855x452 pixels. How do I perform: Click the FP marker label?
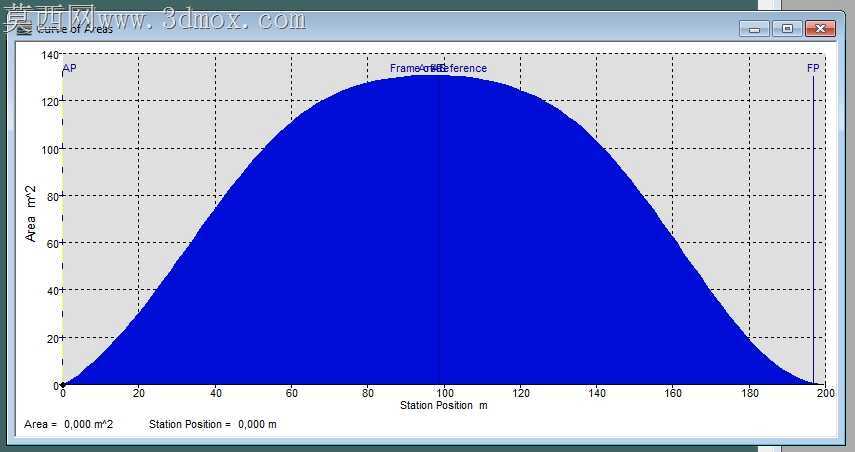click(813, 68)
